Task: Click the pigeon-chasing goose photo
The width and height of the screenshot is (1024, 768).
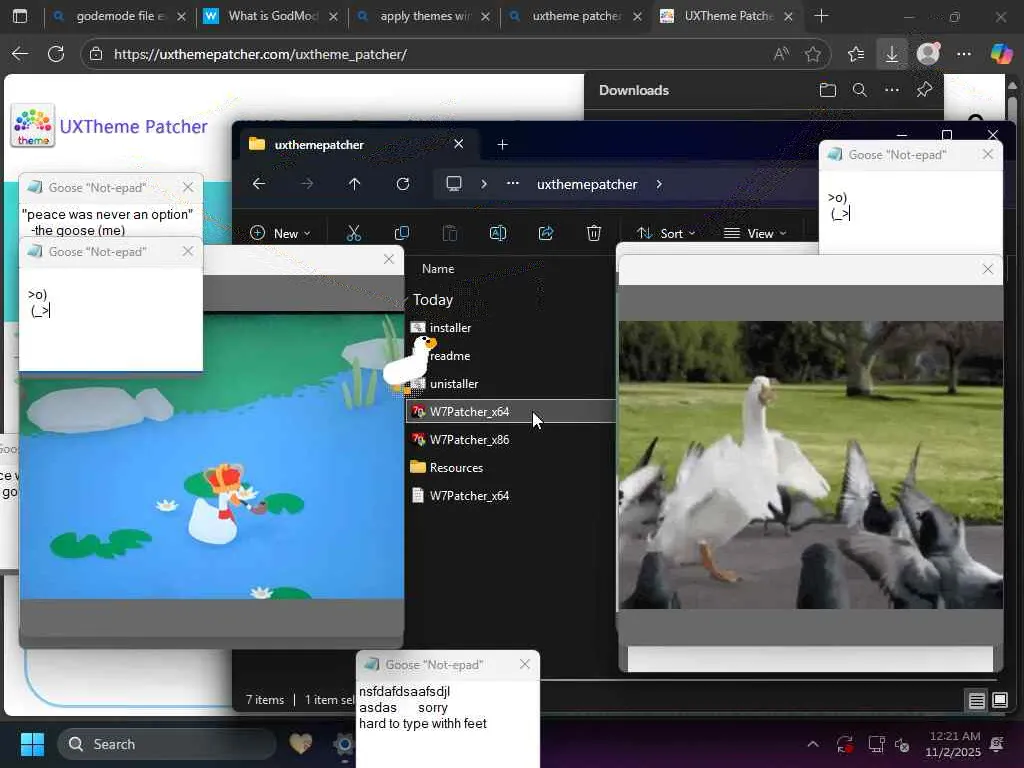Action: click(810, 464)
